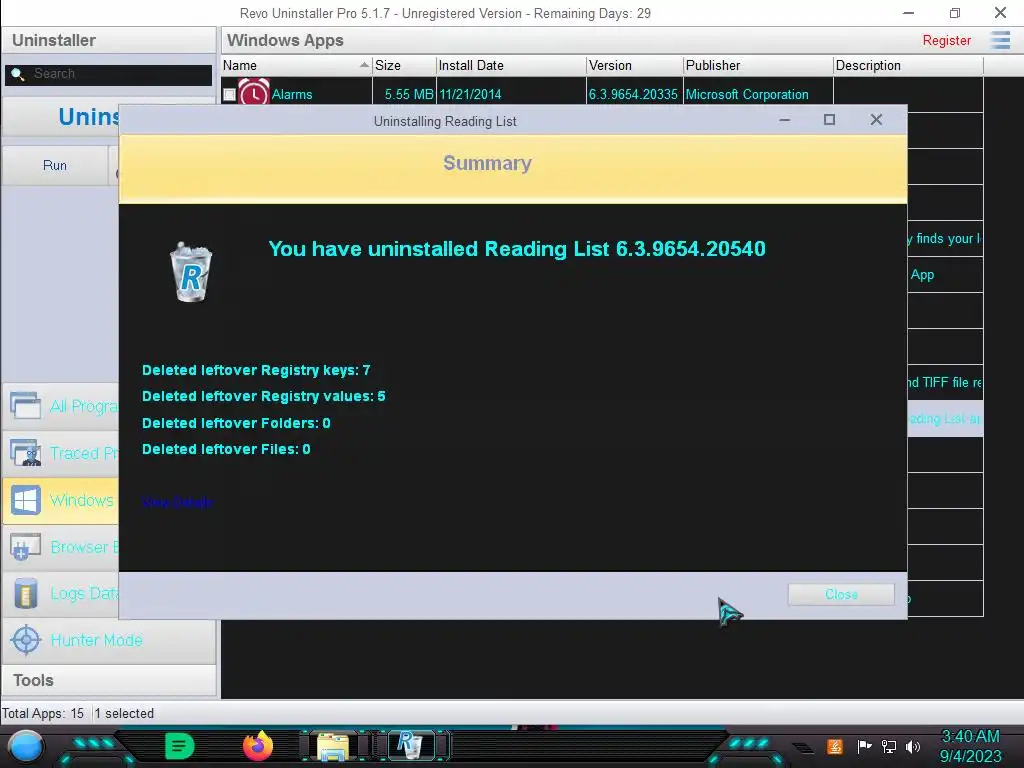
Task: Click Deleted leftover Registry values: 5 line
Action: tap(264, 396)
